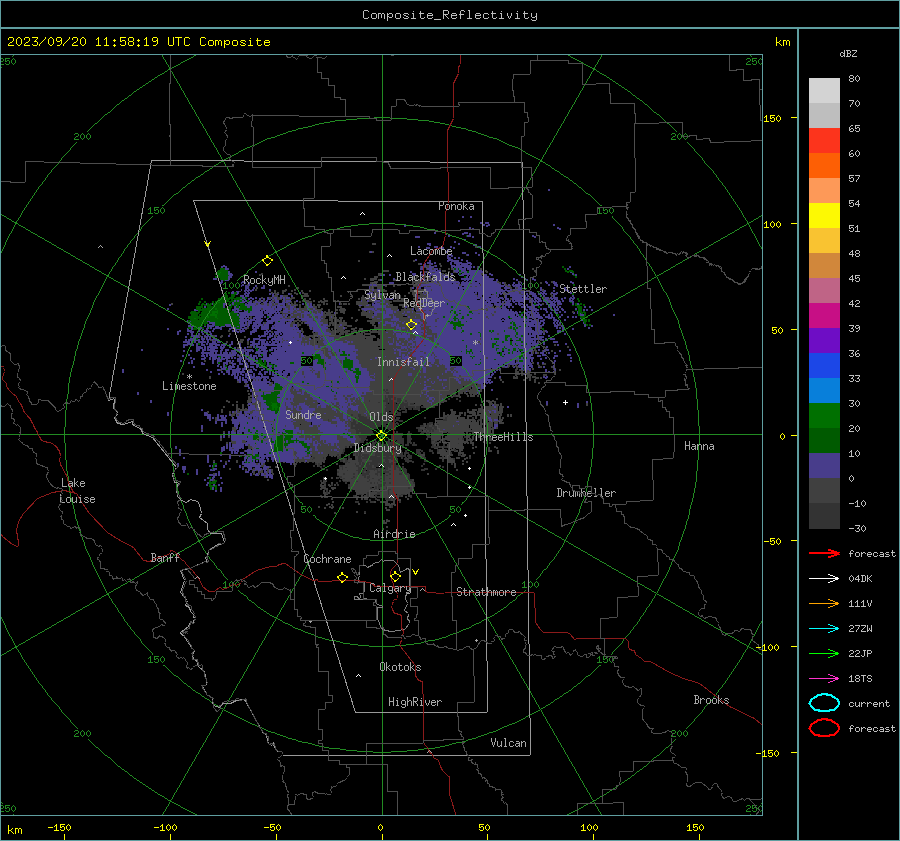Click the Strathmore label

486,592
